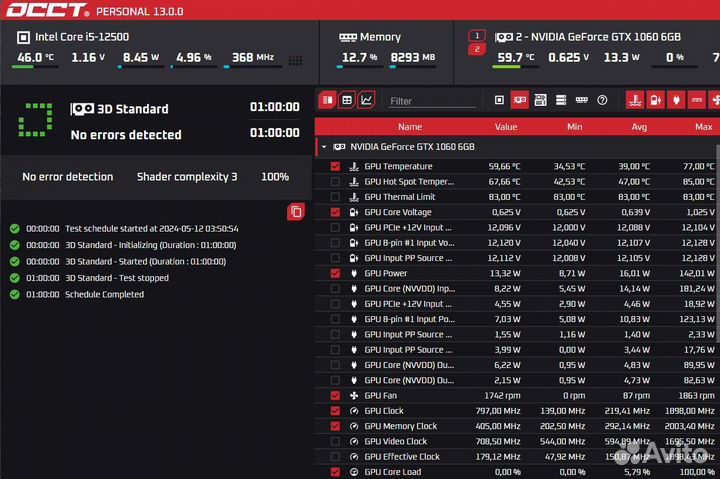Viewport: 720px width, 479px height.
Task: Click the power plug sensor filter icon
Action: point(675,100)
